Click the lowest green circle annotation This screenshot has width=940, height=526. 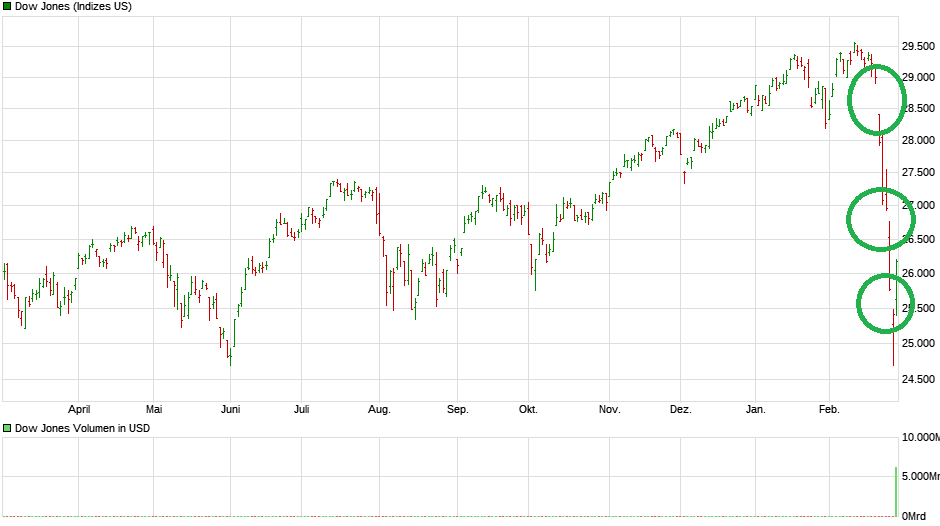(885, 305)
